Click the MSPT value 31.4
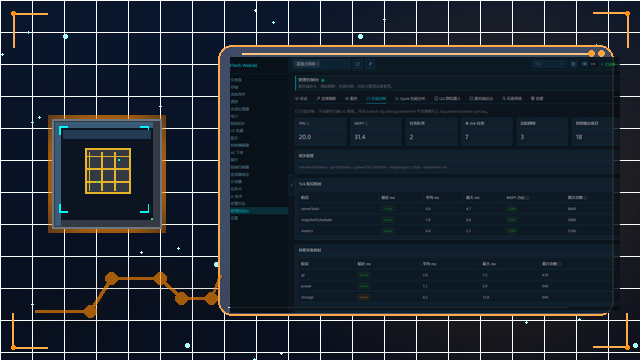 (x=360, y=137)
